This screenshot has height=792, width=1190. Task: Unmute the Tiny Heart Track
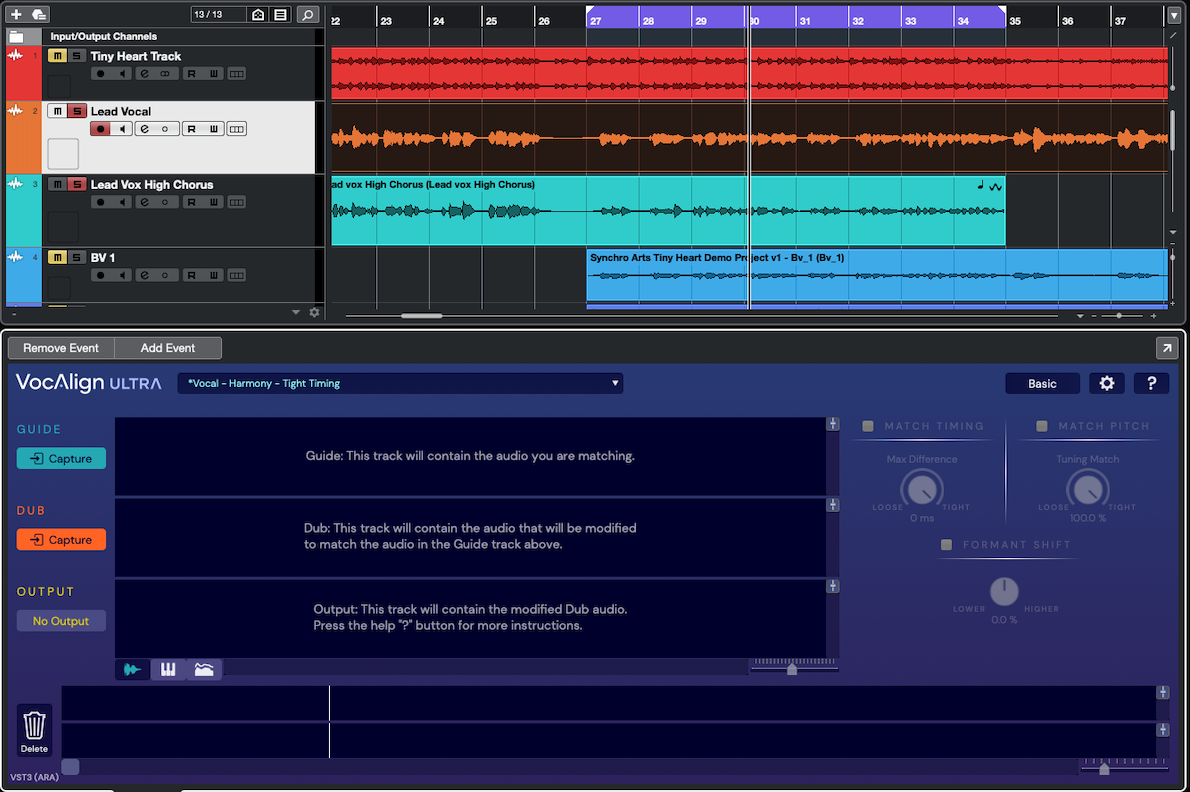57,57
